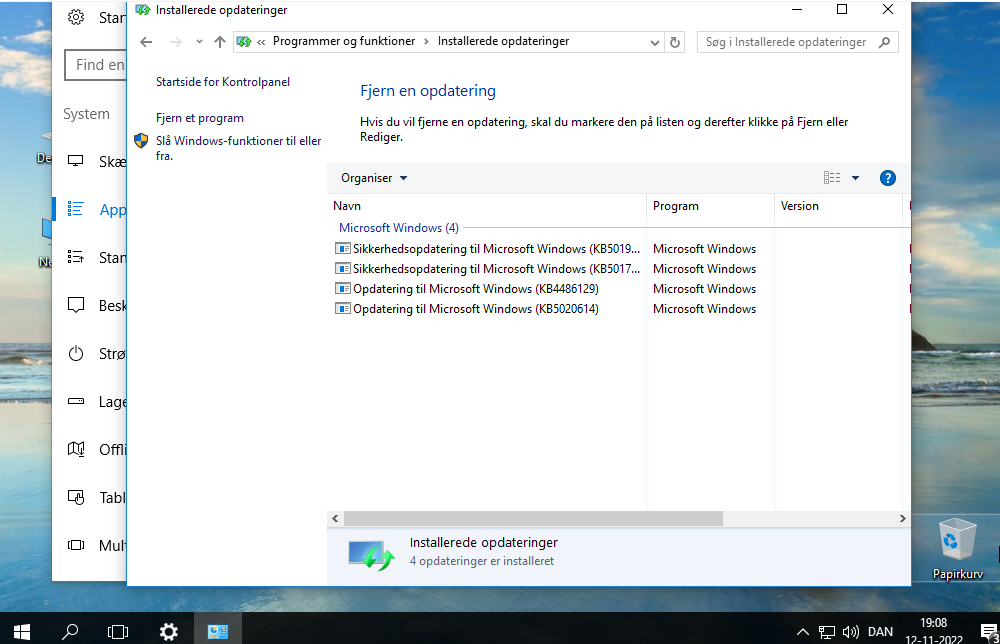Select the App list item in Settings
This screenshot has width=1000, height=644.
[91, 209]
